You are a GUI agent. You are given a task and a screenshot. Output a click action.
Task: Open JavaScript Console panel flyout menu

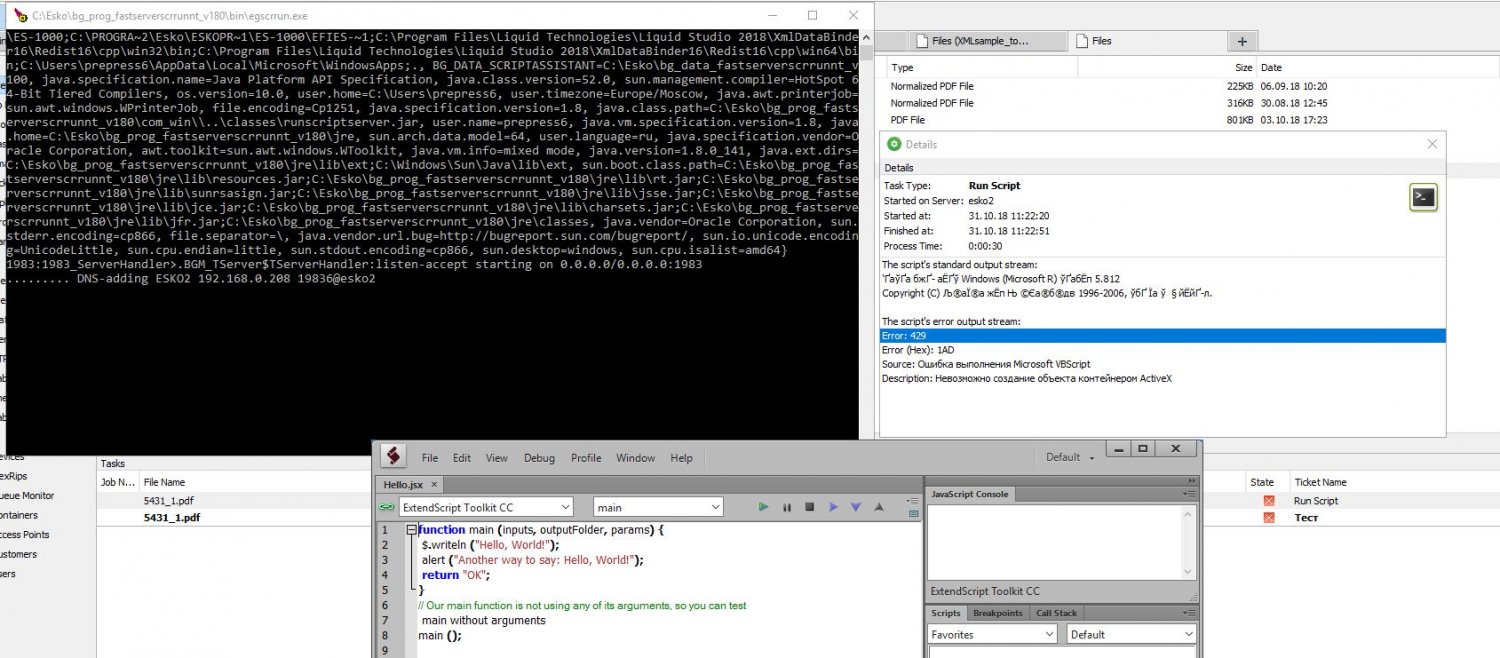click(x=1189, y=494)
